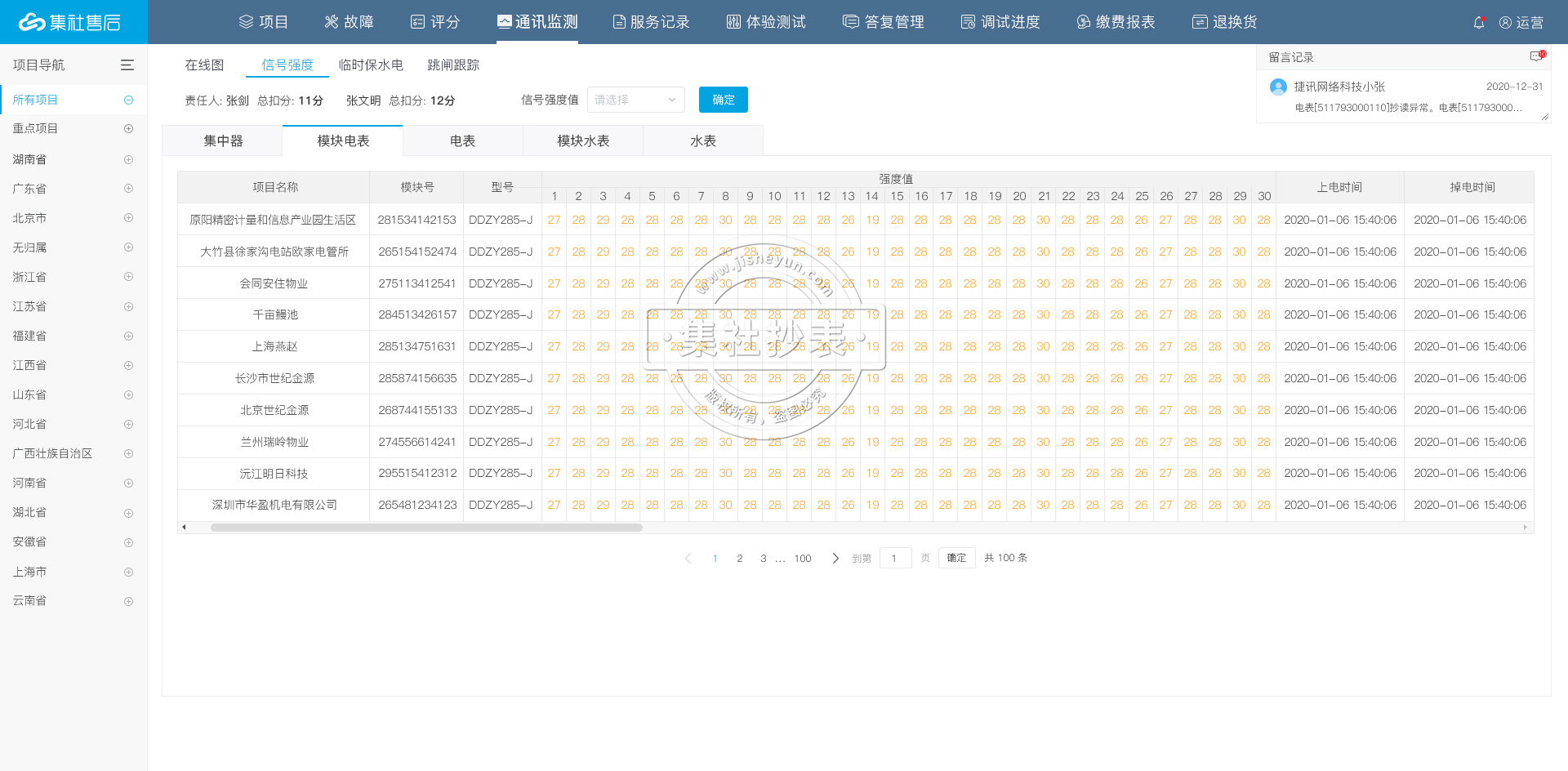Collapse the 所有项目 entry
The width and height of the screenshot is (1568, 771).
128,99
